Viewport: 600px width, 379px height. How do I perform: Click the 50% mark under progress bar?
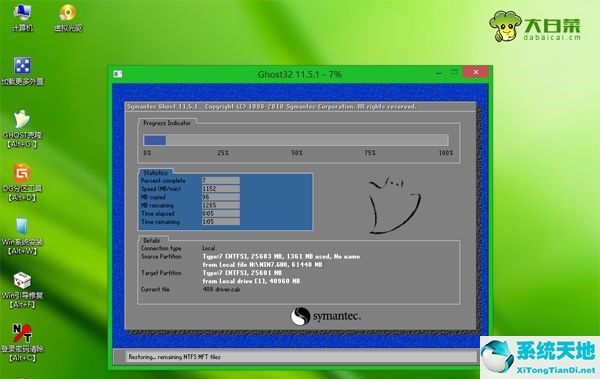pos(297,153)
